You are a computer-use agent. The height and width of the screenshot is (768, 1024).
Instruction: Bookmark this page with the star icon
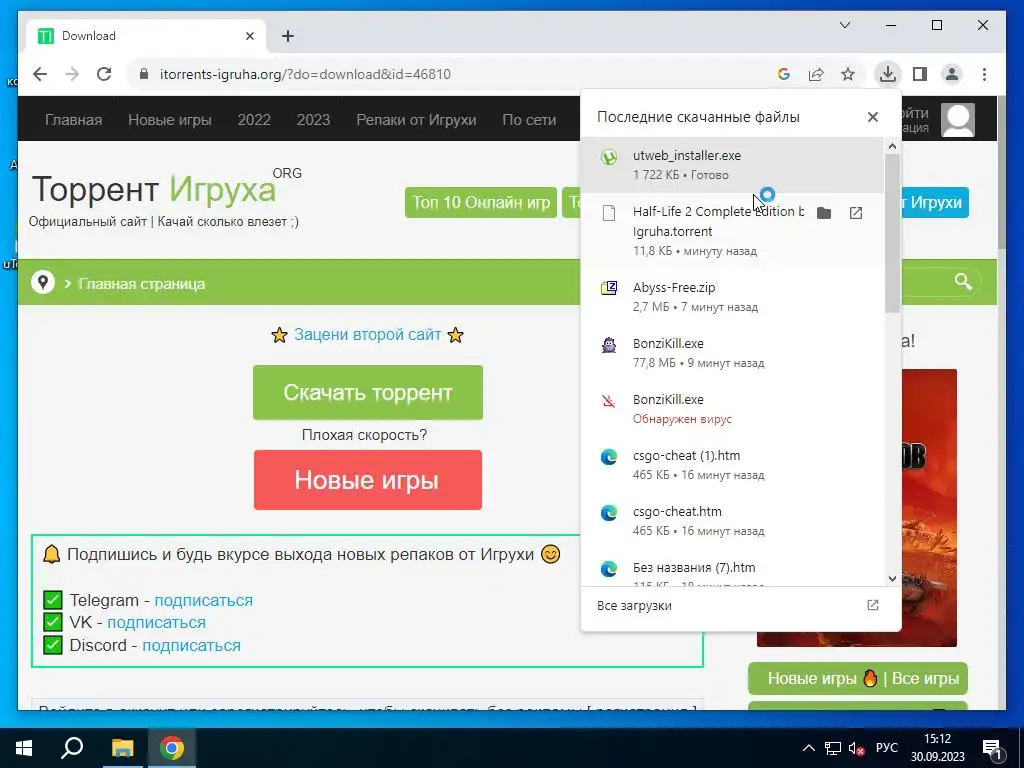(848, 74)
